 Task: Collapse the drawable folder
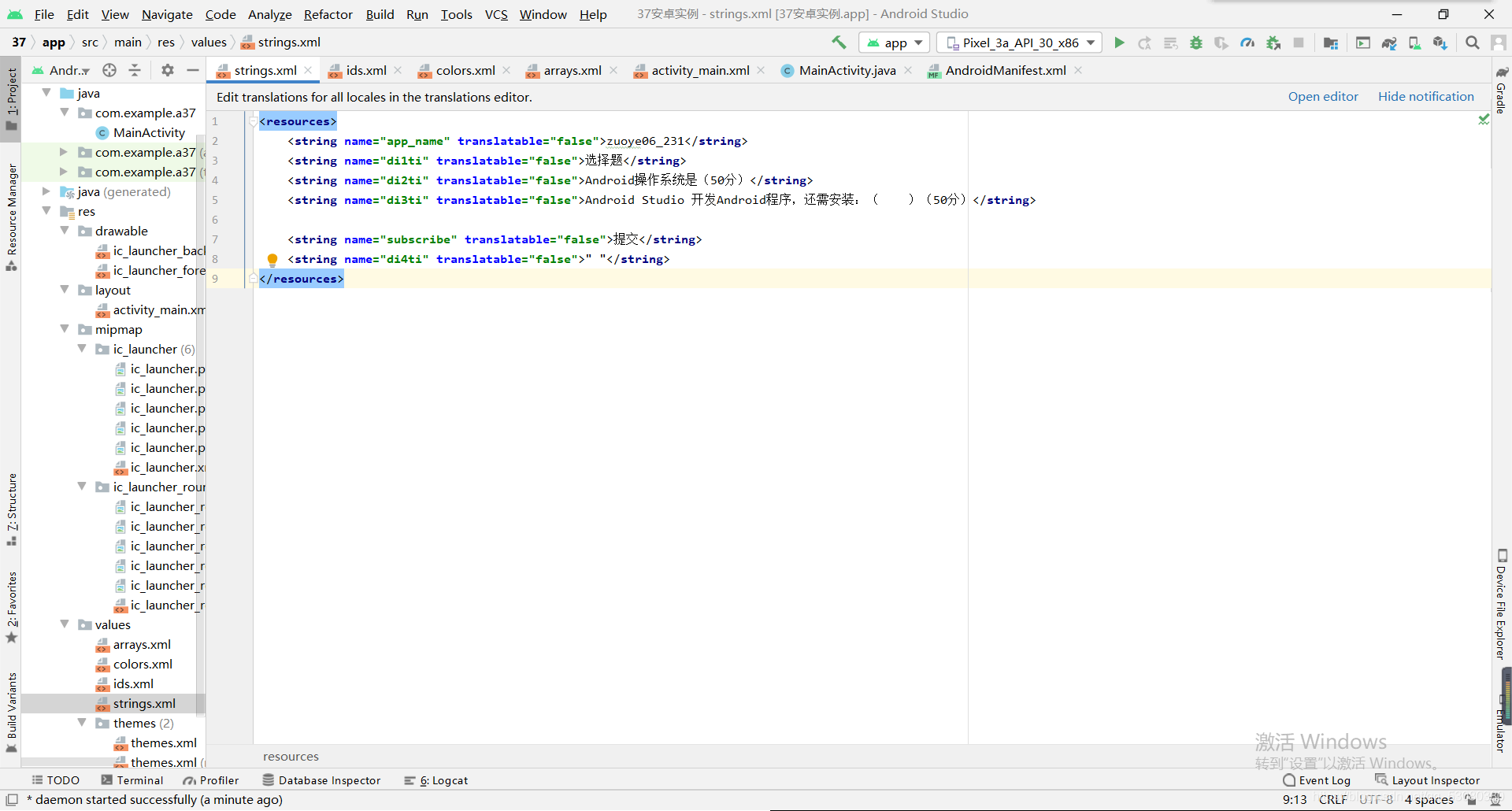pos(65,231)
